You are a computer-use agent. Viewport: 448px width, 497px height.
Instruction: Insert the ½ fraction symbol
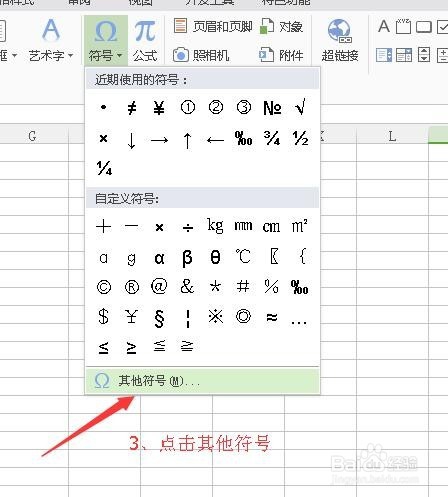point(300,138)
